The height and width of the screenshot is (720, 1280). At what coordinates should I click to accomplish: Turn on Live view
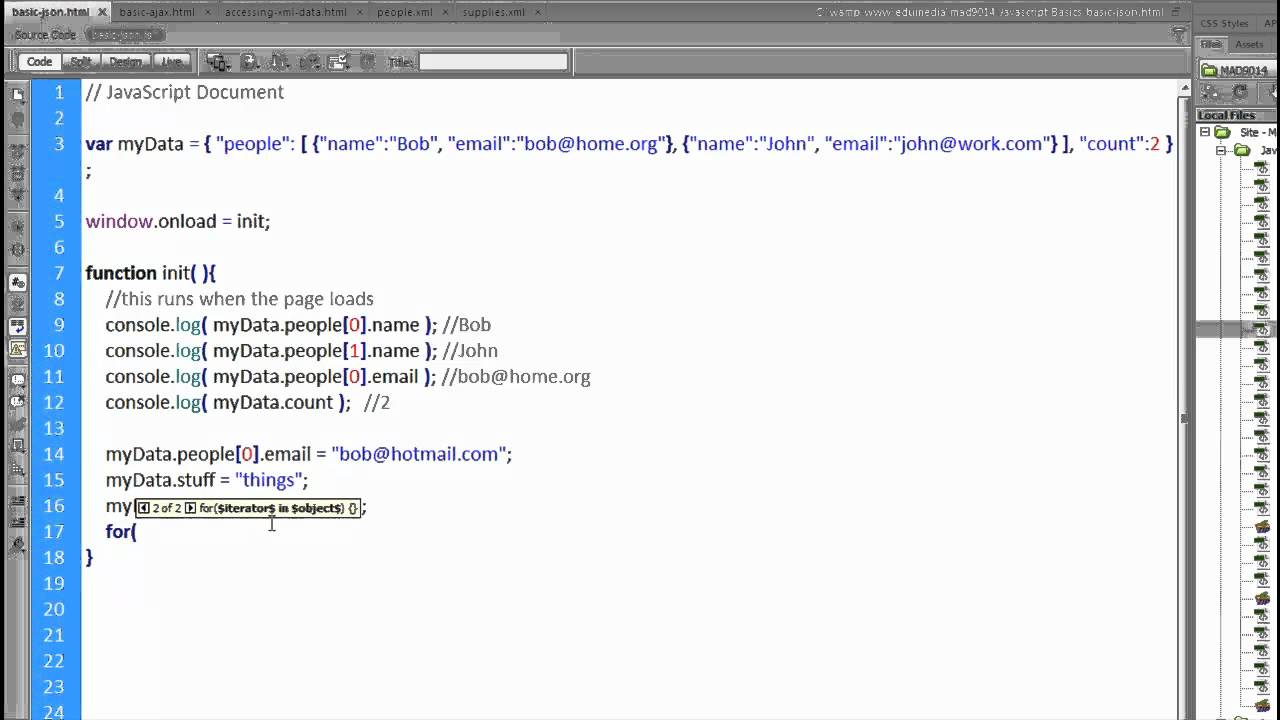click(x=171, y=62)
